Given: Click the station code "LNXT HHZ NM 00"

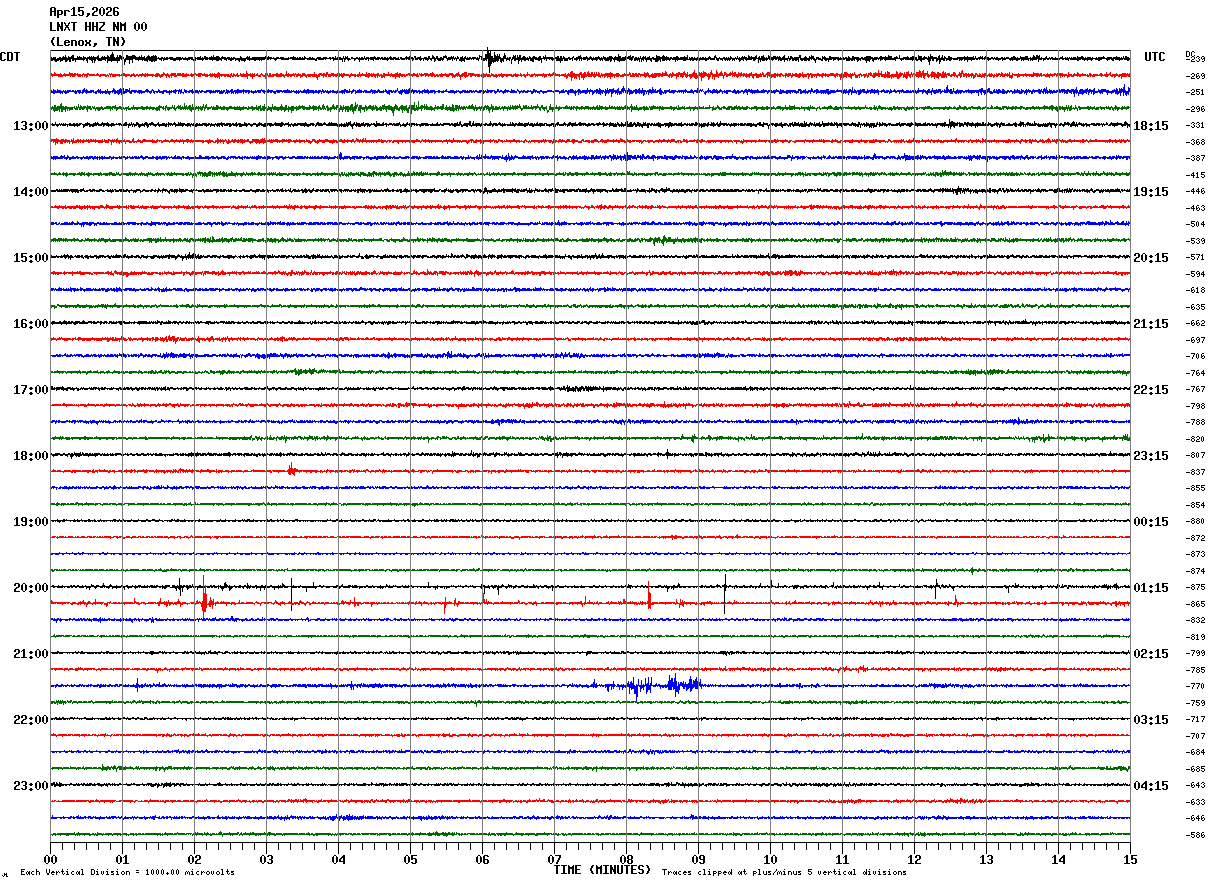Looking at the screenshot, I should click(98, 27).
